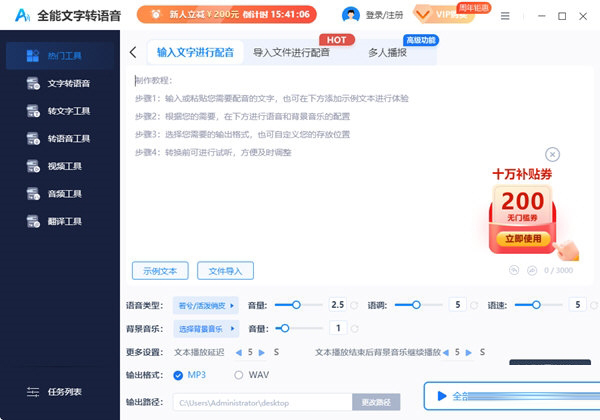Click the 示例文本 button
The width and height of the screenshot is (600, 420).
coord(160,270)
